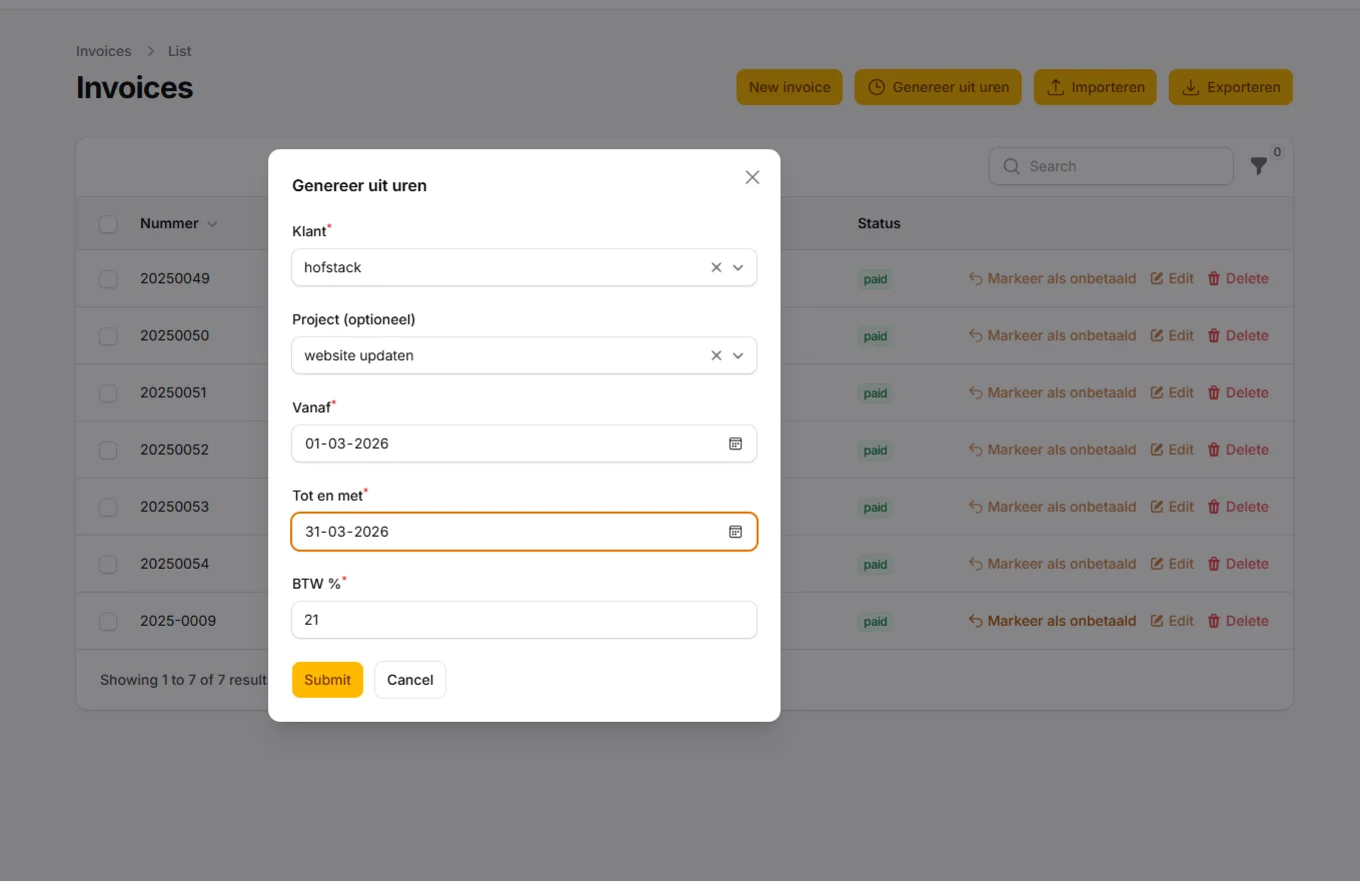Click the Exporteren button
The image size is (1360, 881).
[1230, 87]
